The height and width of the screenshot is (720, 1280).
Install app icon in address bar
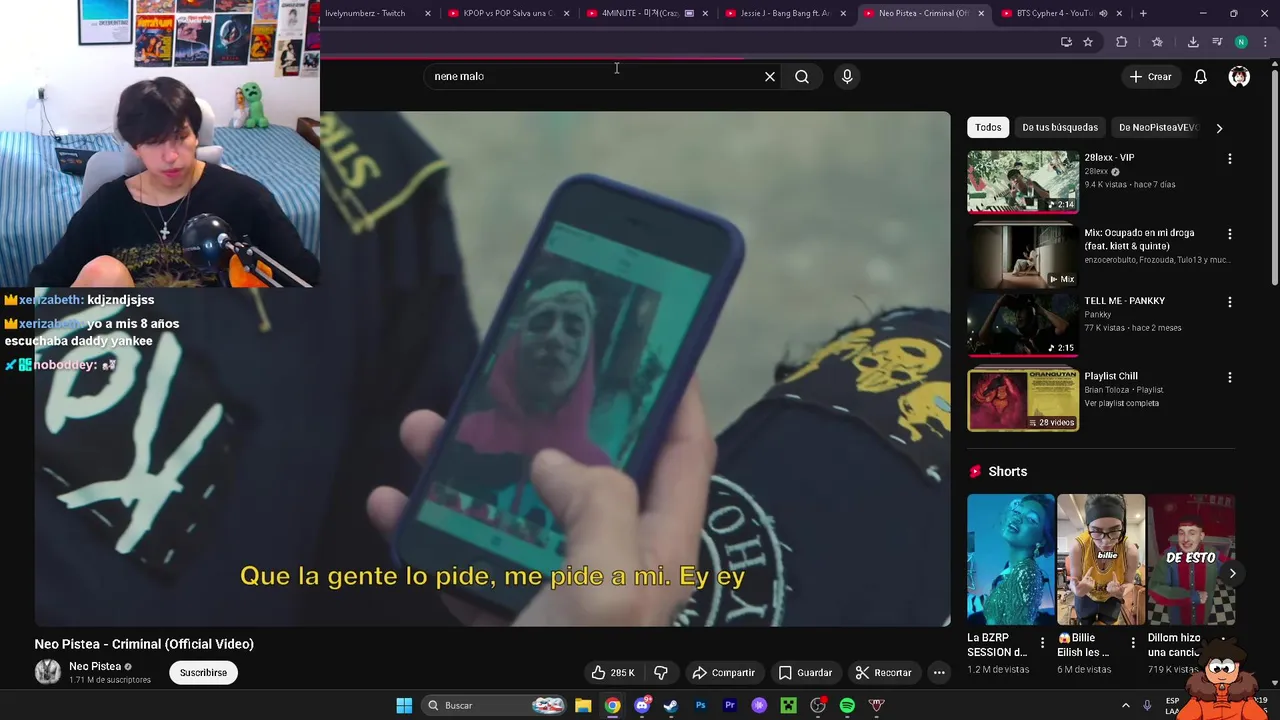[x=1066, y=42]
